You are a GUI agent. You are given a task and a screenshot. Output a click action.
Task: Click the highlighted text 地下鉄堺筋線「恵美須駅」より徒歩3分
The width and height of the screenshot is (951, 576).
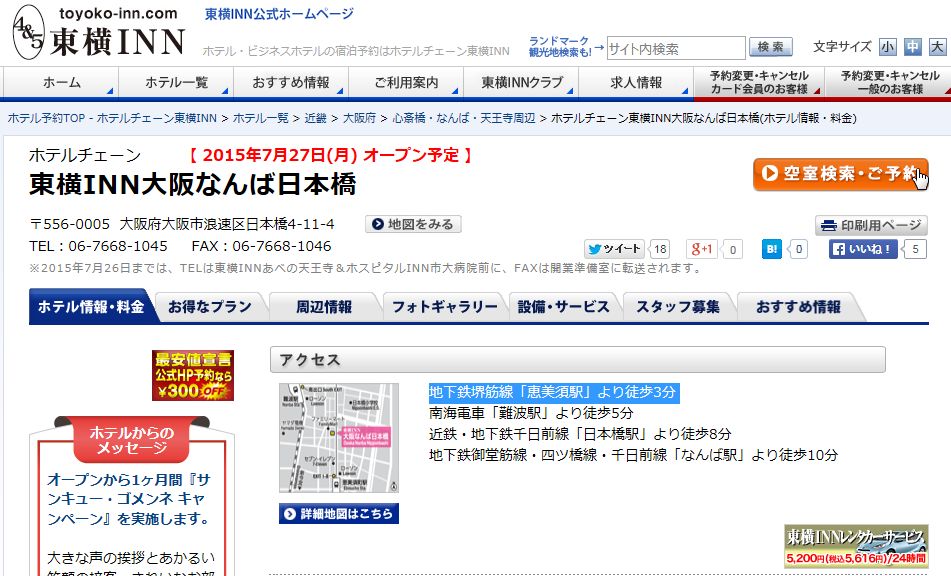(553, 392)
